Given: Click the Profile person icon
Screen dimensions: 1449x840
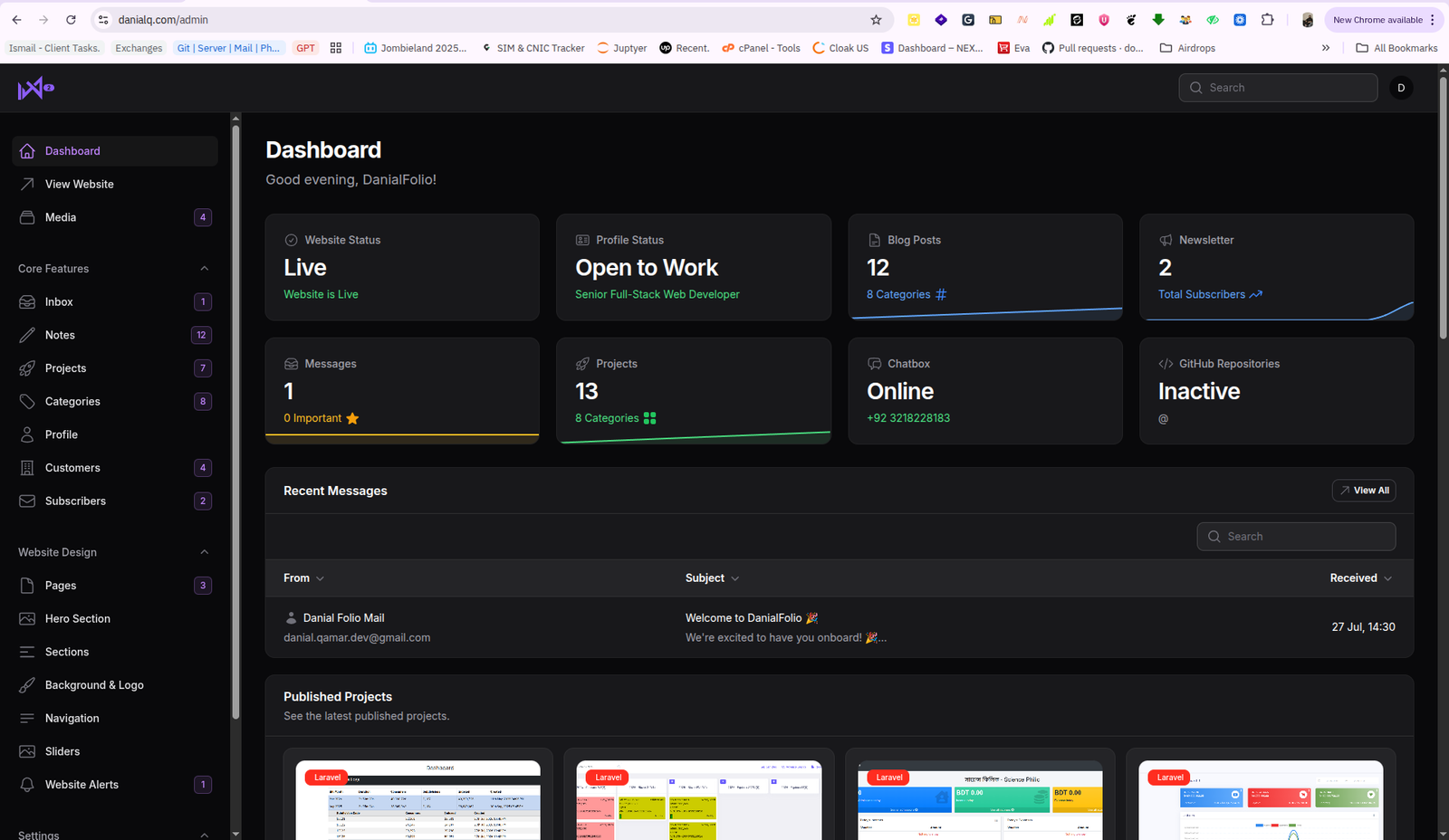Looking at the screenshot, I should (x=27, y=434).
